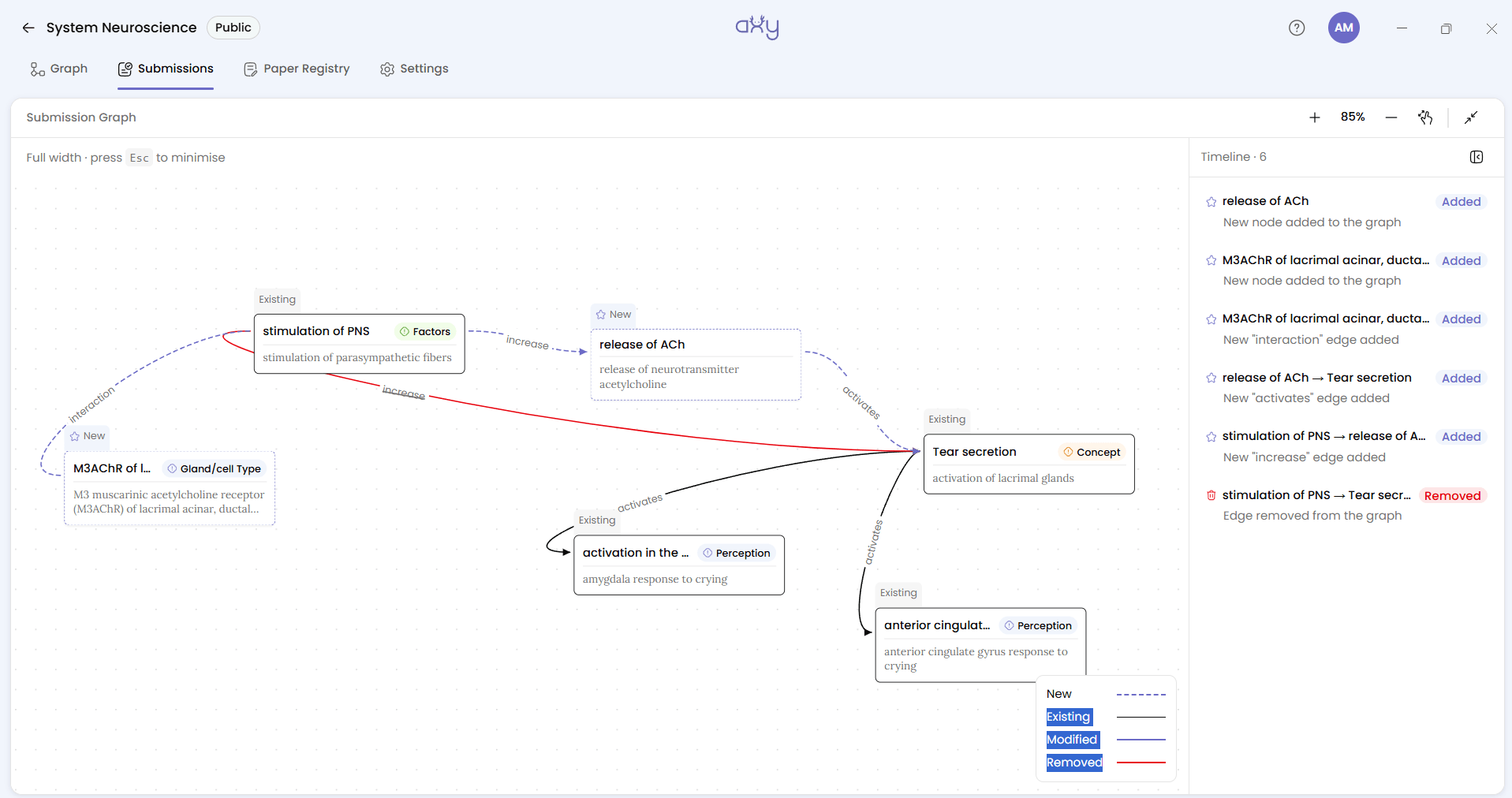Viewport: 1512px width, 798px height.
Task: Open the Settings tab
Action: 414,69
